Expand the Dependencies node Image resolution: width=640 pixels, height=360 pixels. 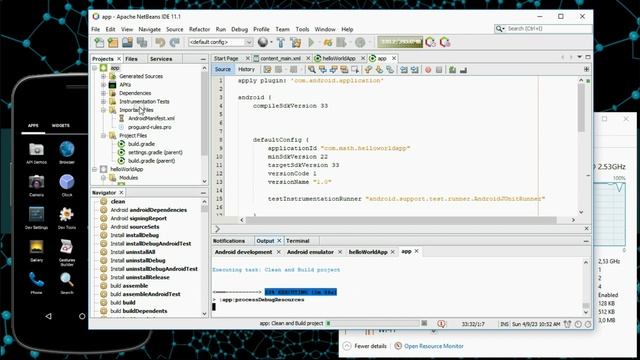click(x=103, y=93)
